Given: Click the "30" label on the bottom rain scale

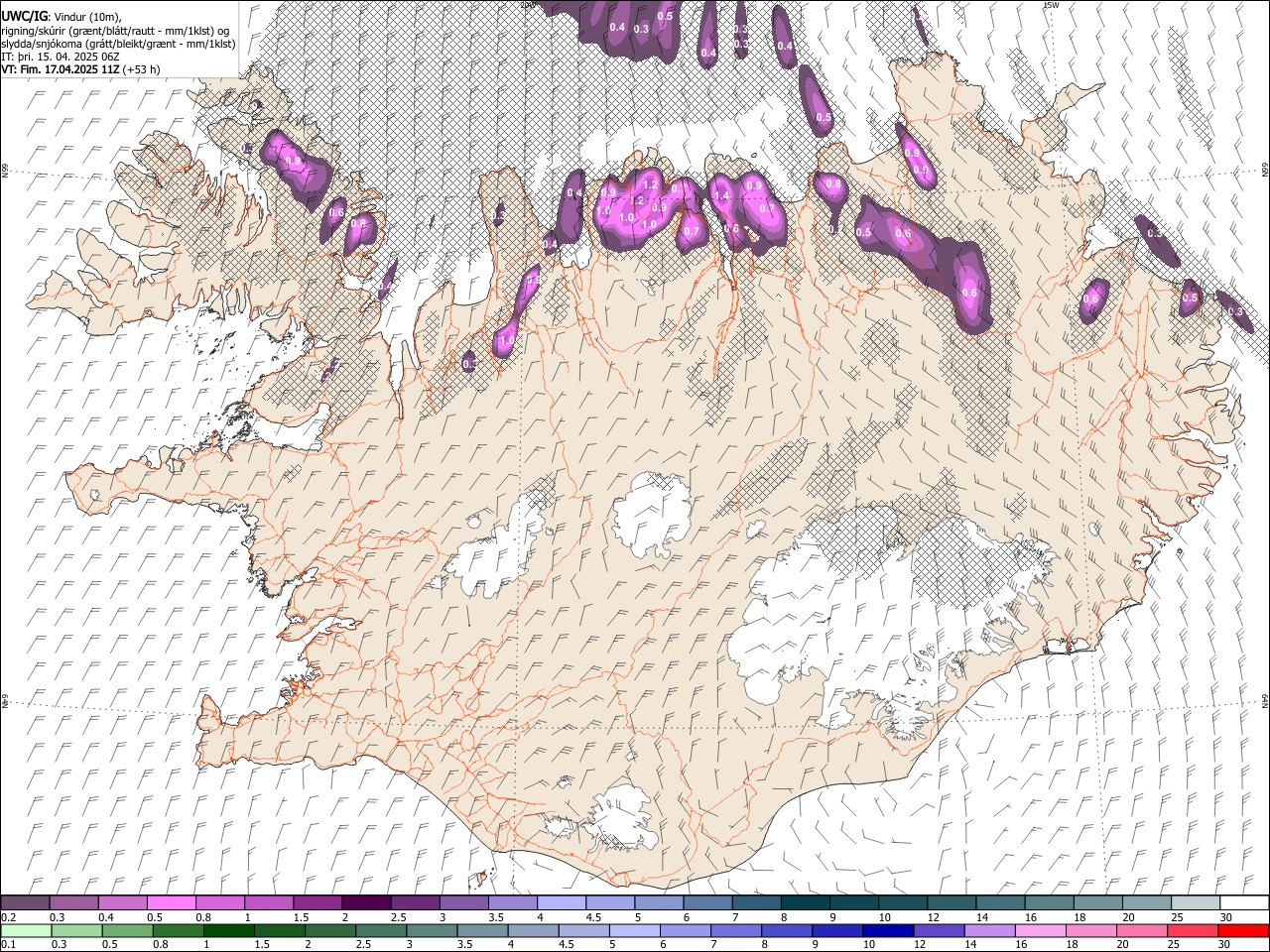Looking at the screenshot, I should 1226,945.
